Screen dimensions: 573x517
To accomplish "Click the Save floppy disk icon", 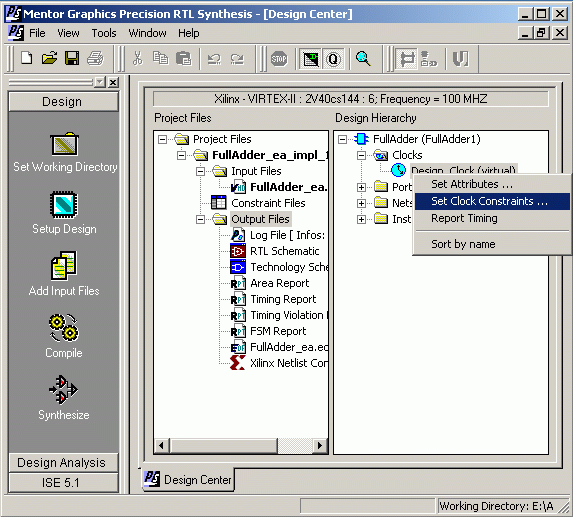I will click(72, 58).
